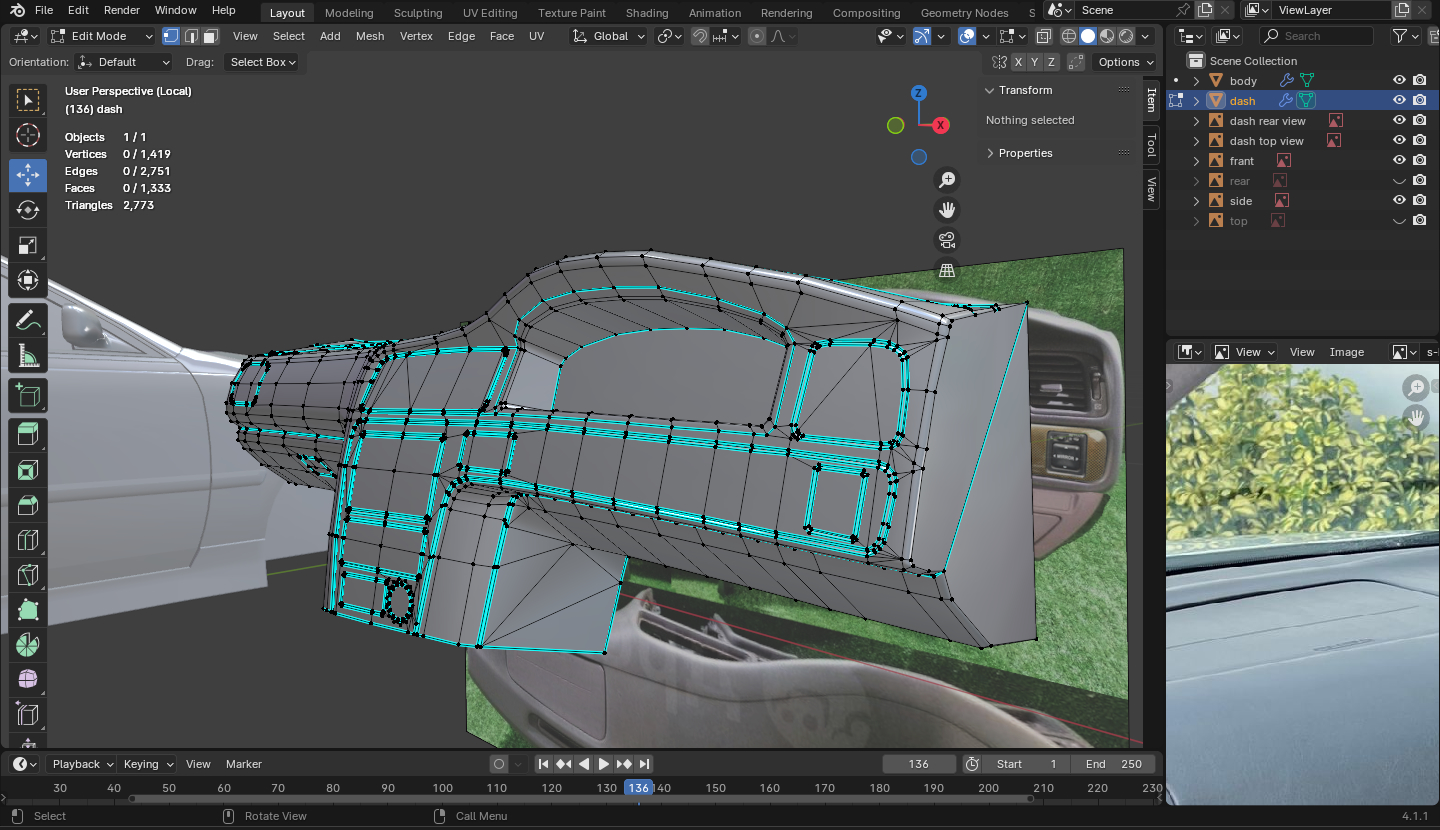Open the Select Box drag dropdown
This screenshot has width=1440, height=830.
click(x=263, y=62)
